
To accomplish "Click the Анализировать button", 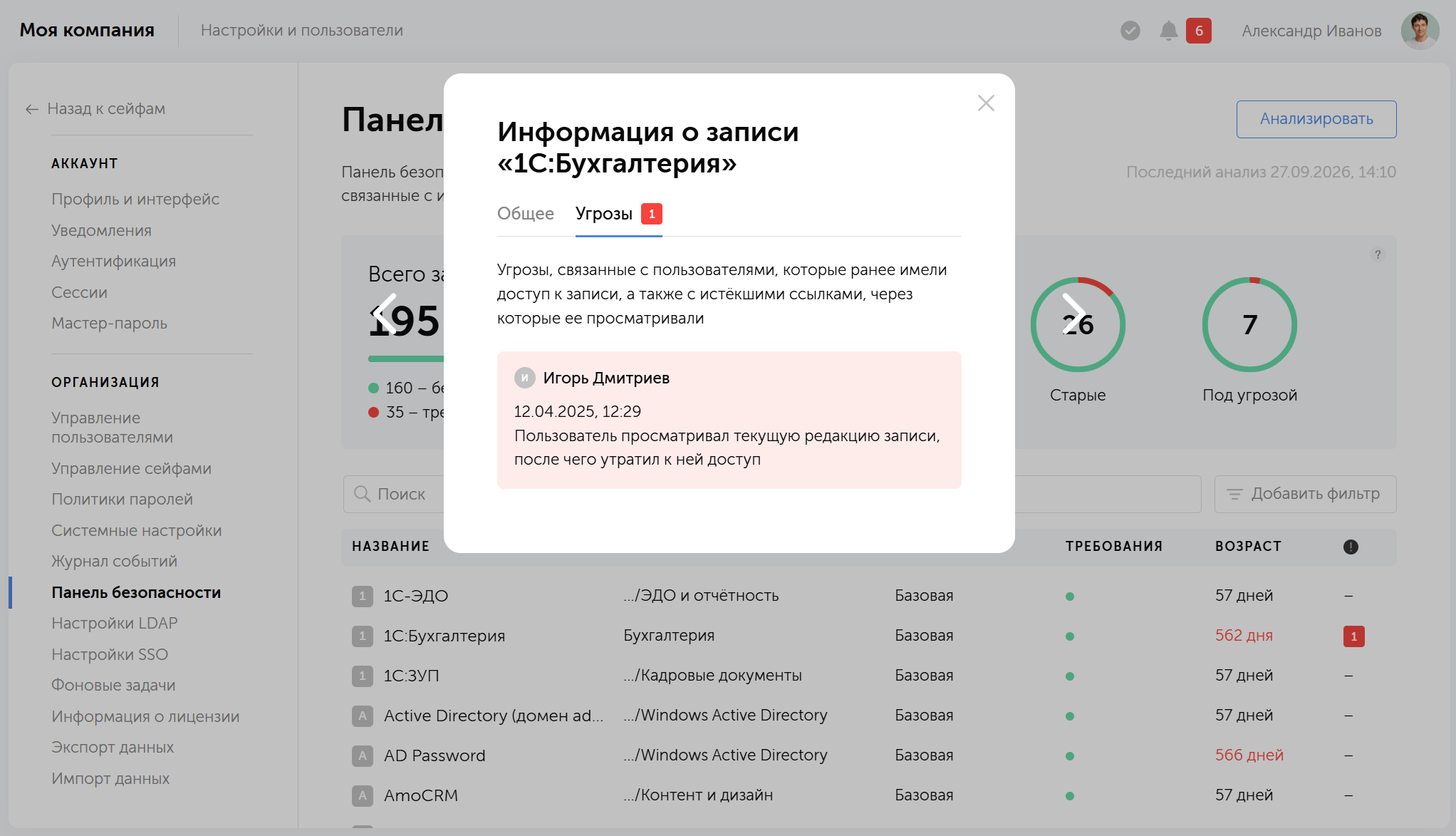I will coord(1316,119).
